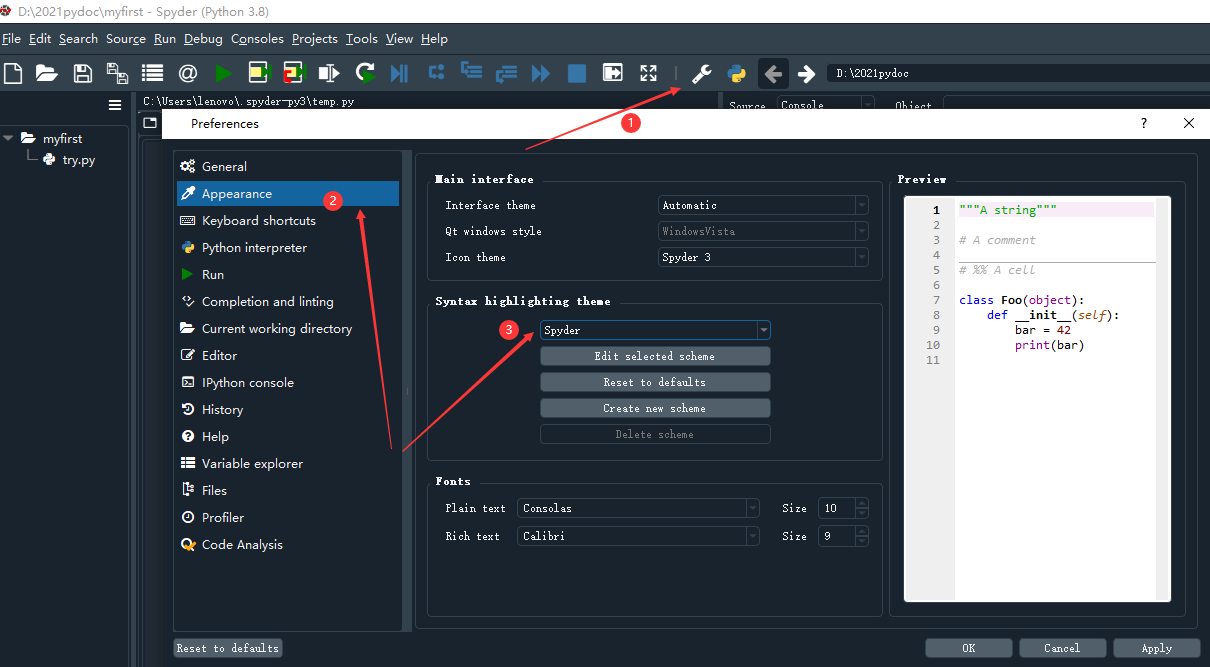Open the Rich text font dropdown
The width and height of the screenshot is (1210, 667).
click(x=639, y=536)
